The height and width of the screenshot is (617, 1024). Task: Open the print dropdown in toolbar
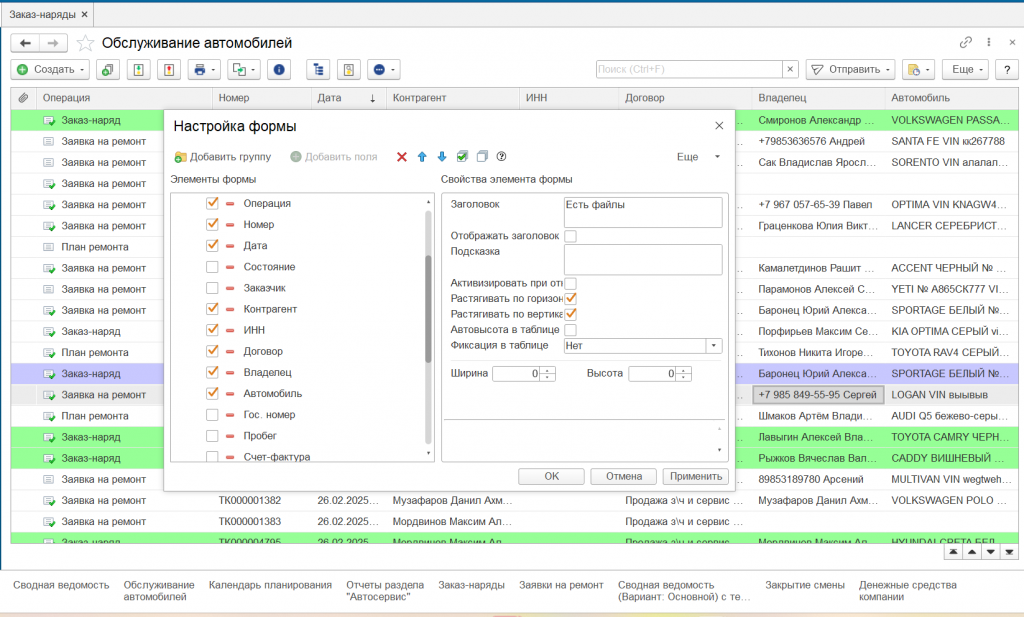pyautogui.click(x=204, y=70)
